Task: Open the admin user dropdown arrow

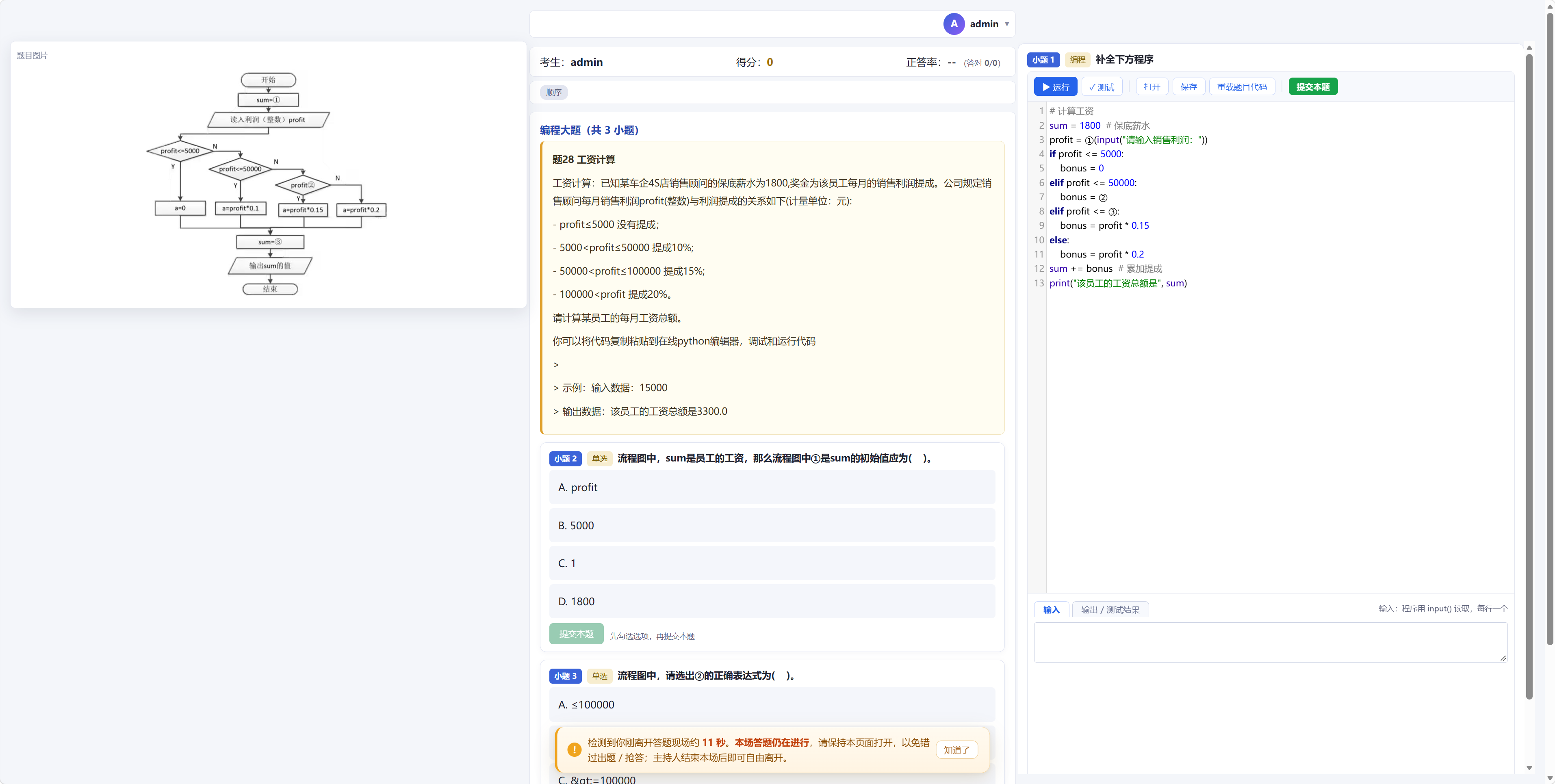Action: 1007,24
